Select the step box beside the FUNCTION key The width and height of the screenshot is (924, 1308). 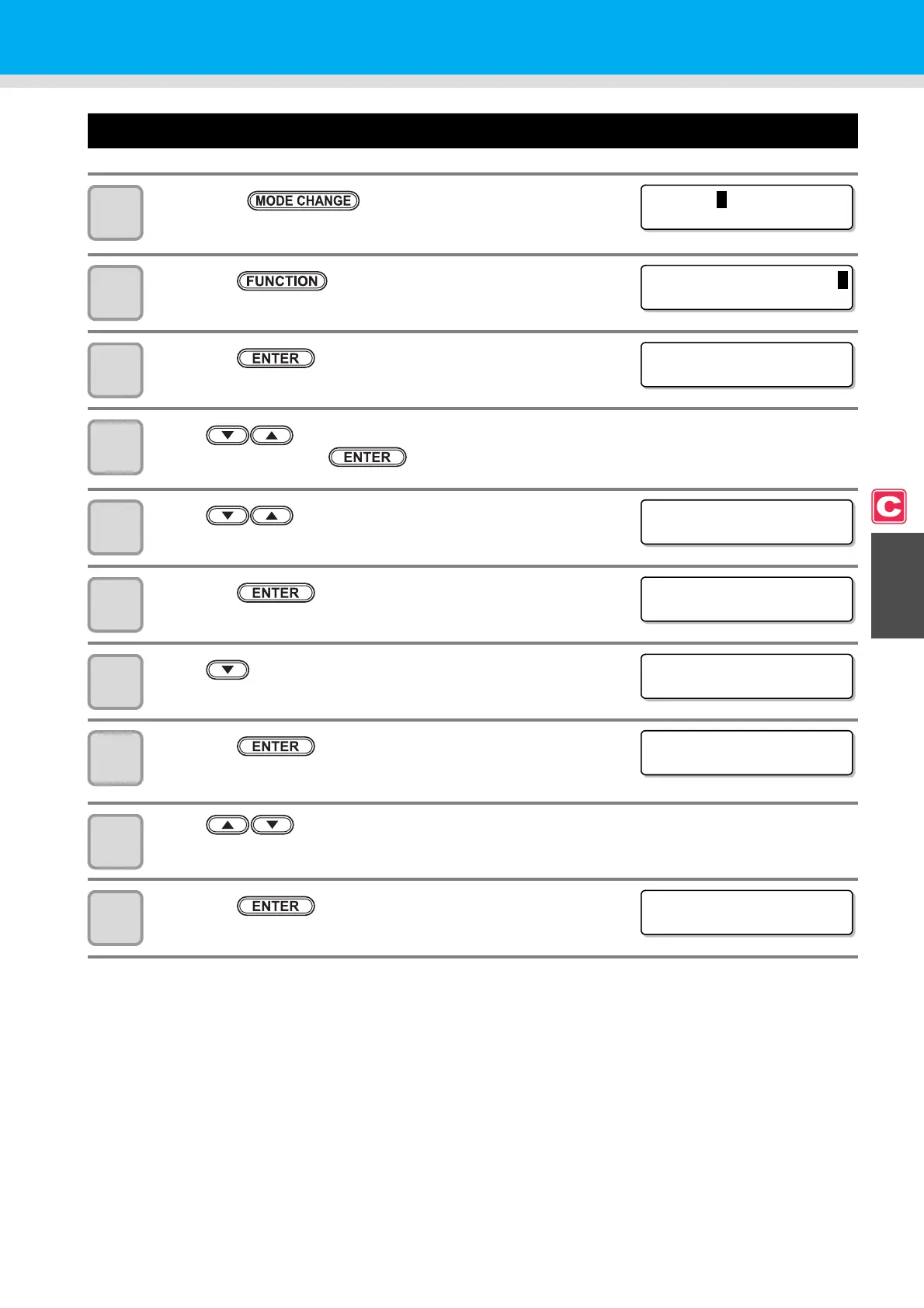(115, 293)
